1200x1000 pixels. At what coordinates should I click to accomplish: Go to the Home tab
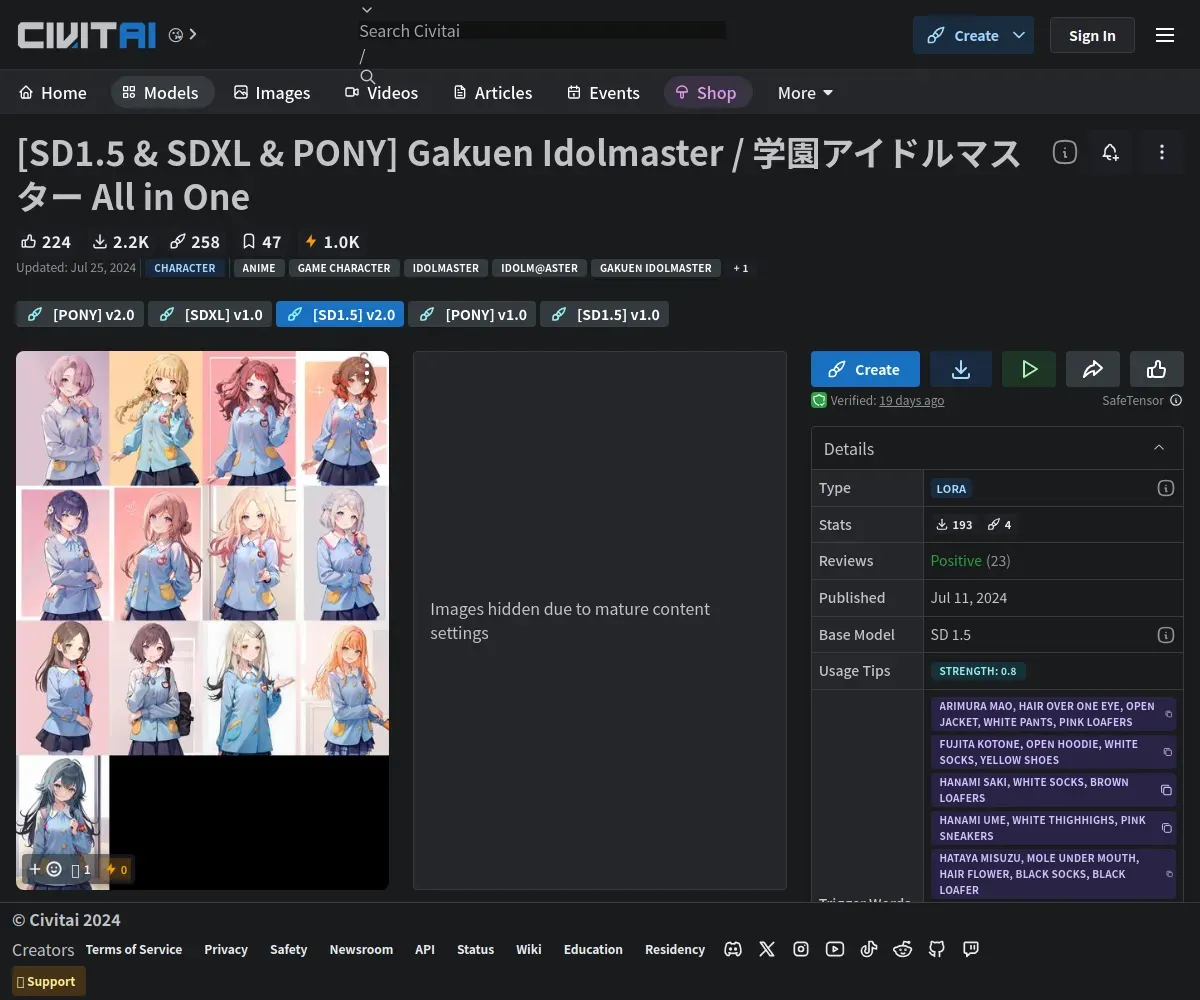click(53, 92)
